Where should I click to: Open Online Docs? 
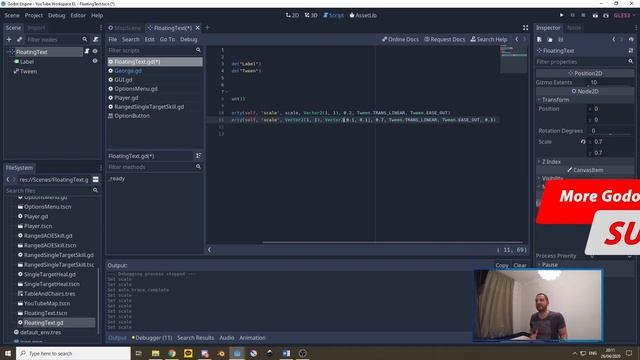(400, 39)
